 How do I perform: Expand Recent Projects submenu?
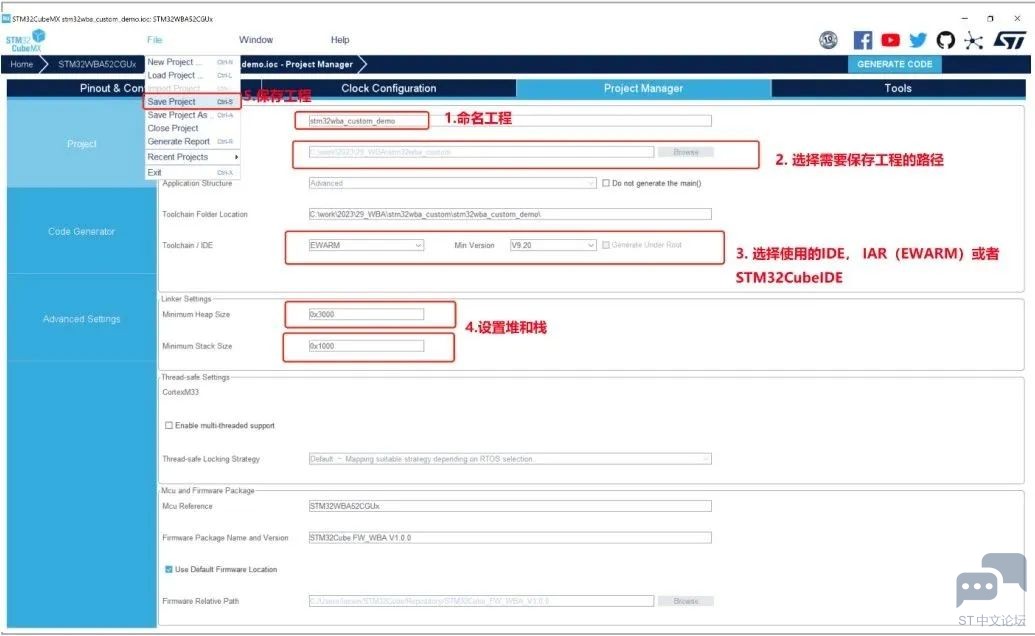tap(191, 157)
